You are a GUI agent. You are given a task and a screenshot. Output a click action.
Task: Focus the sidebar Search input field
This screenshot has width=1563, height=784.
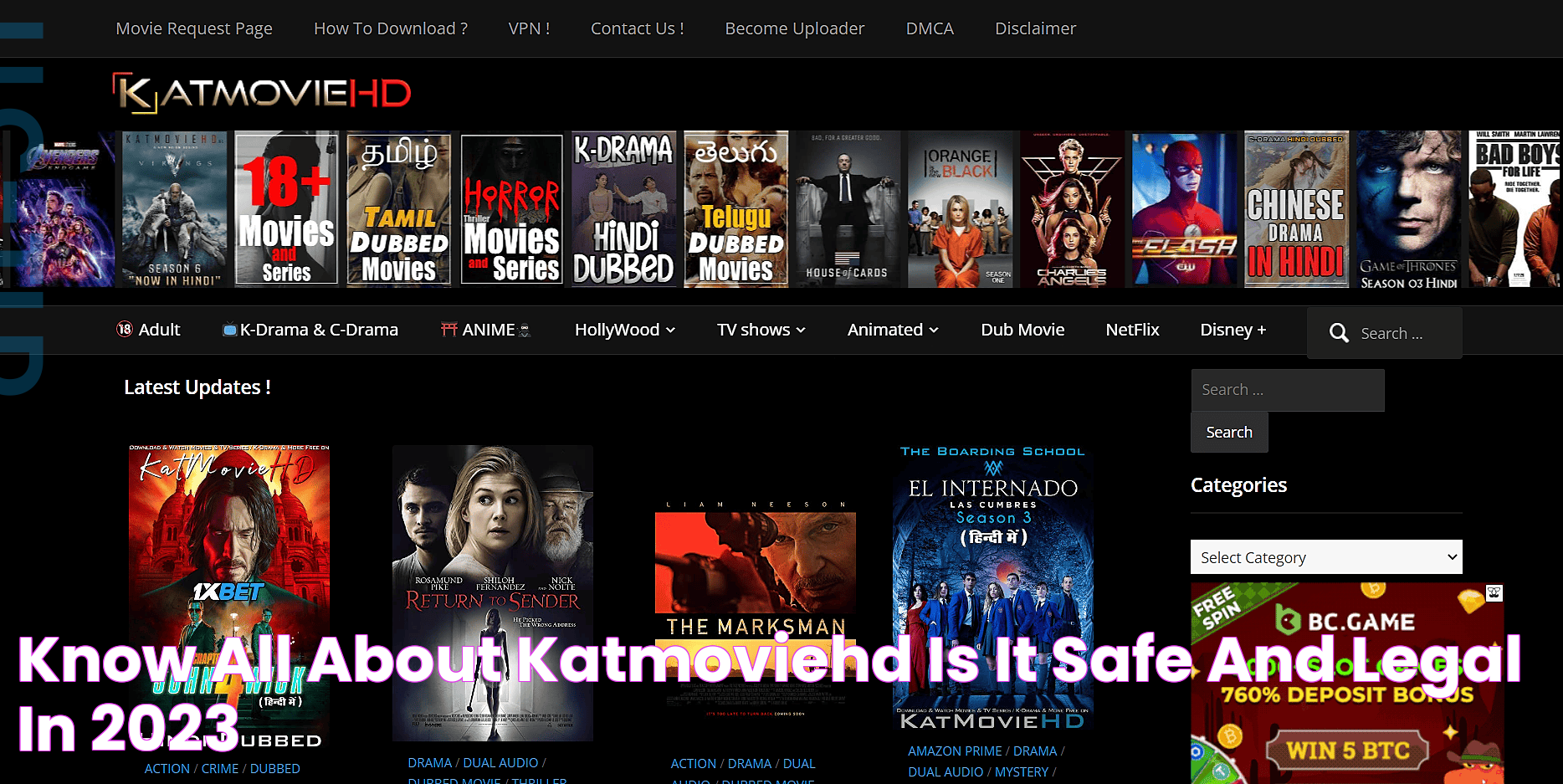point(1288,390)
